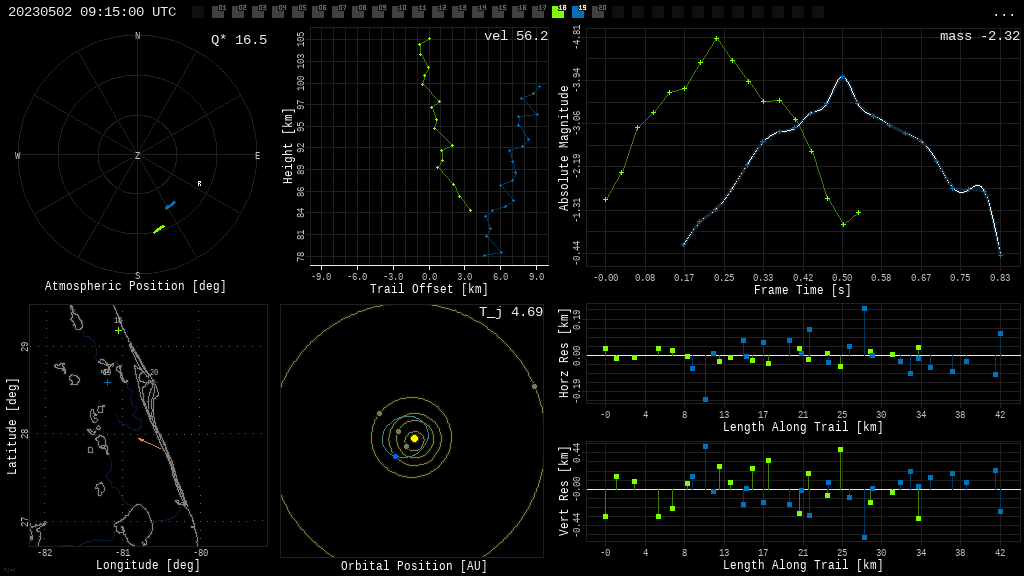1024x576 pixels.
Task: Activate station box 15
Action: pos(498,11)
